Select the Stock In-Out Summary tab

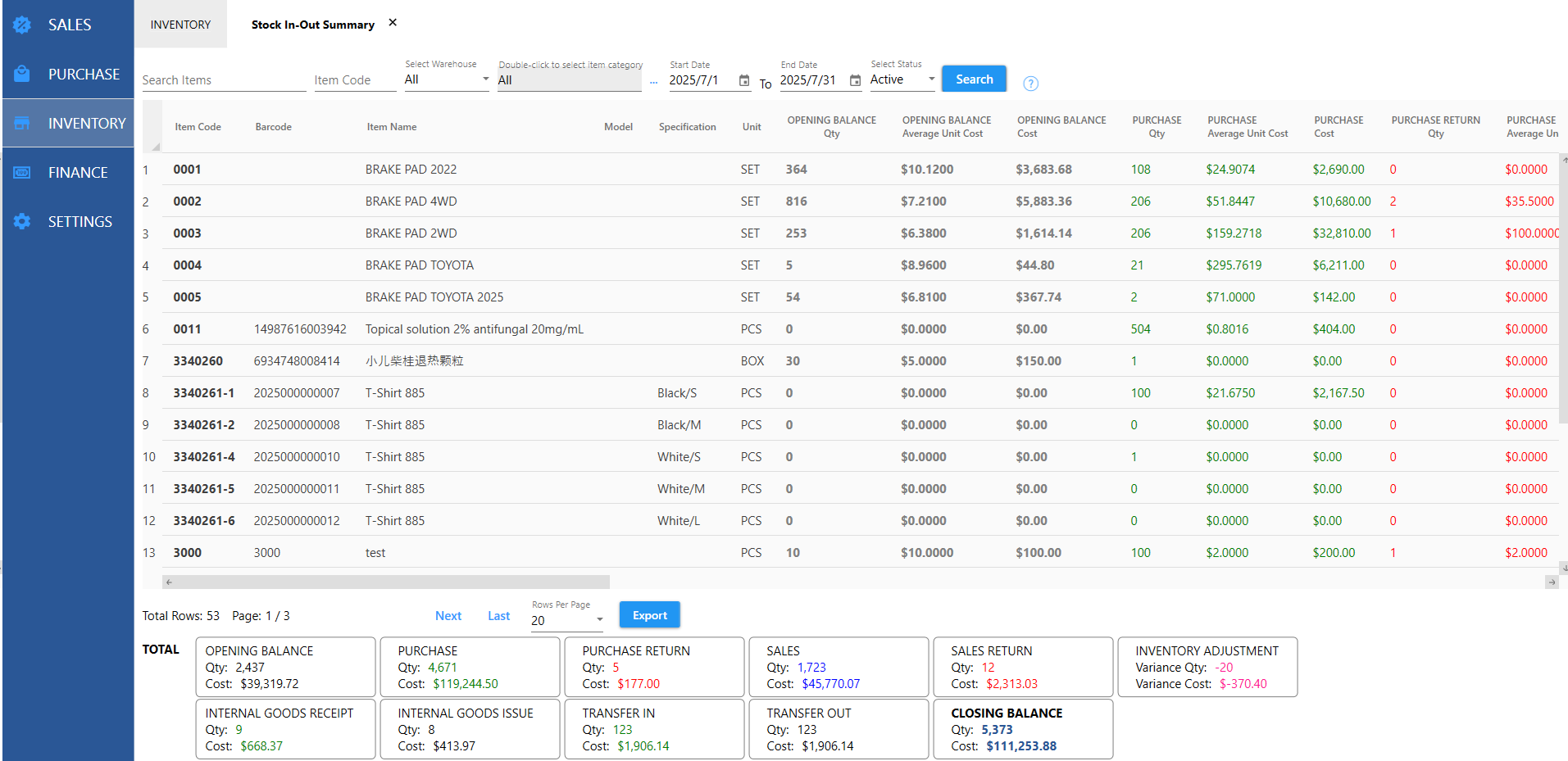[312, 25]
